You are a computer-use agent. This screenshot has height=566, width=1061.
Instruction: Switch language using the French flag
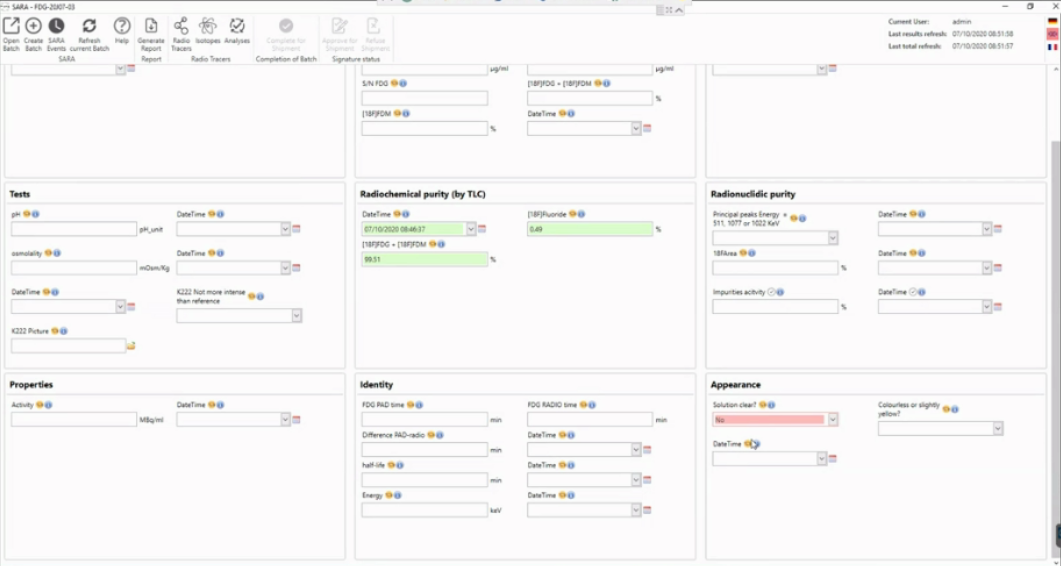tap(1052, 47)
